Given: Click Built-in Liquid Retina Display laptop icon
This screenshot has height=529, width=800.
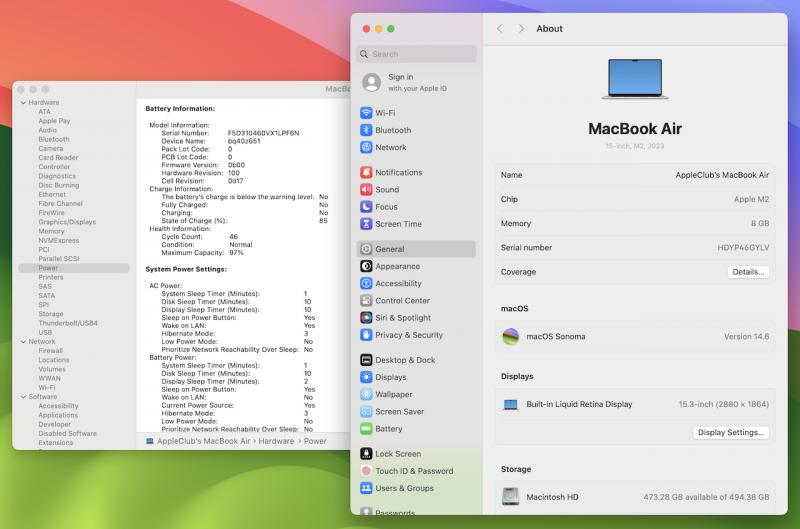Looking at the screenshot, I should click(x=510, y=405).
